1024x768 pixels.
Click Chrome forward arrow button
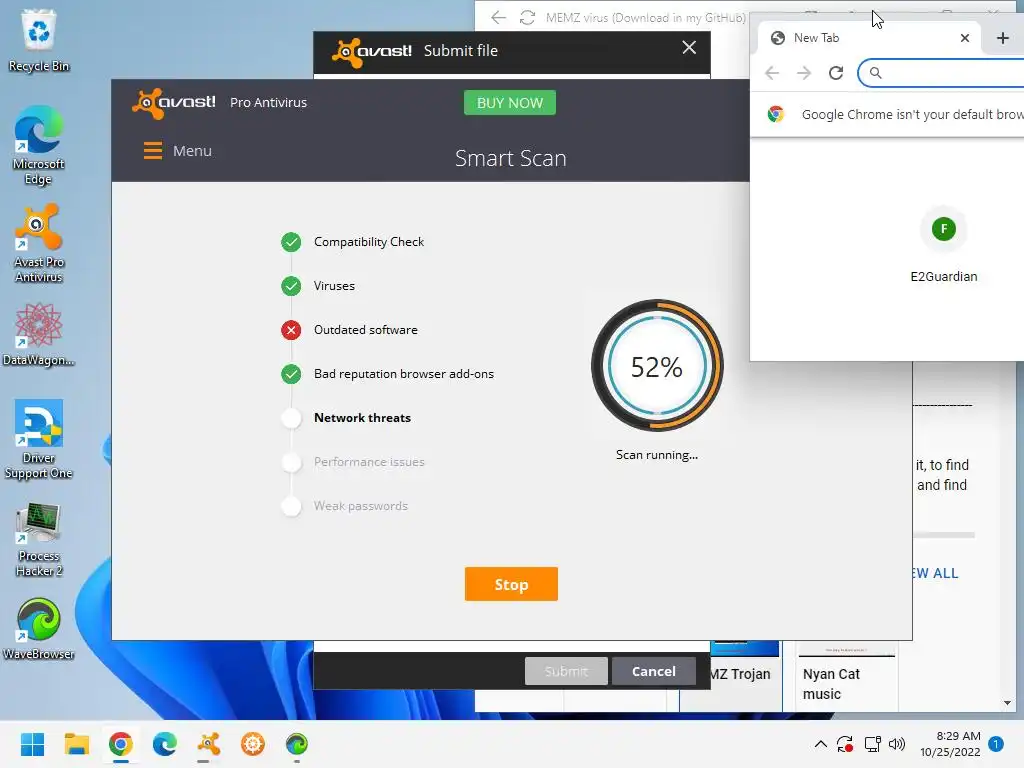point(804,72)
